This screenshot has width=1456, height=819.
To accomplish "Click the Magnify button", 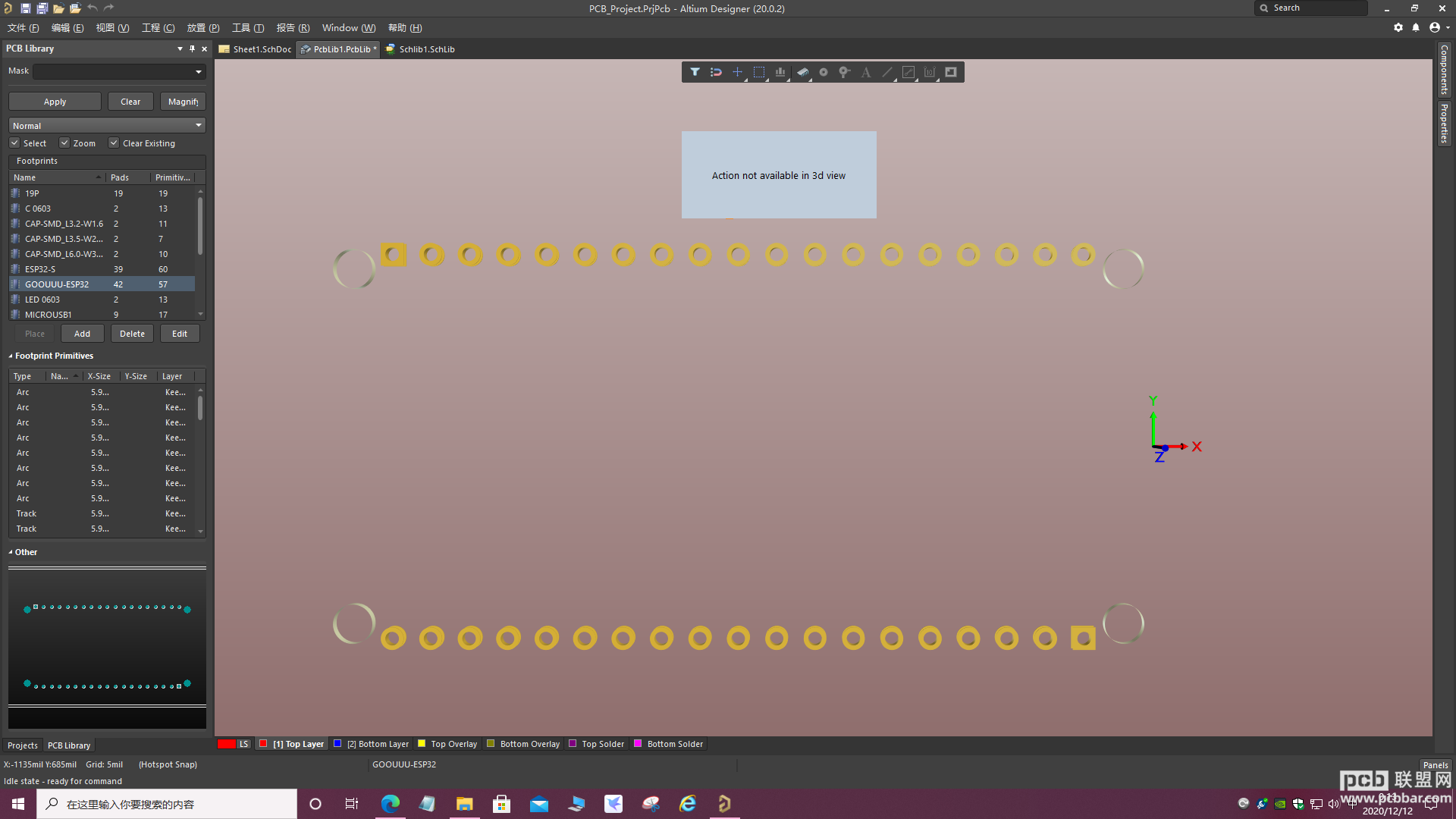I will coord(183,102).
